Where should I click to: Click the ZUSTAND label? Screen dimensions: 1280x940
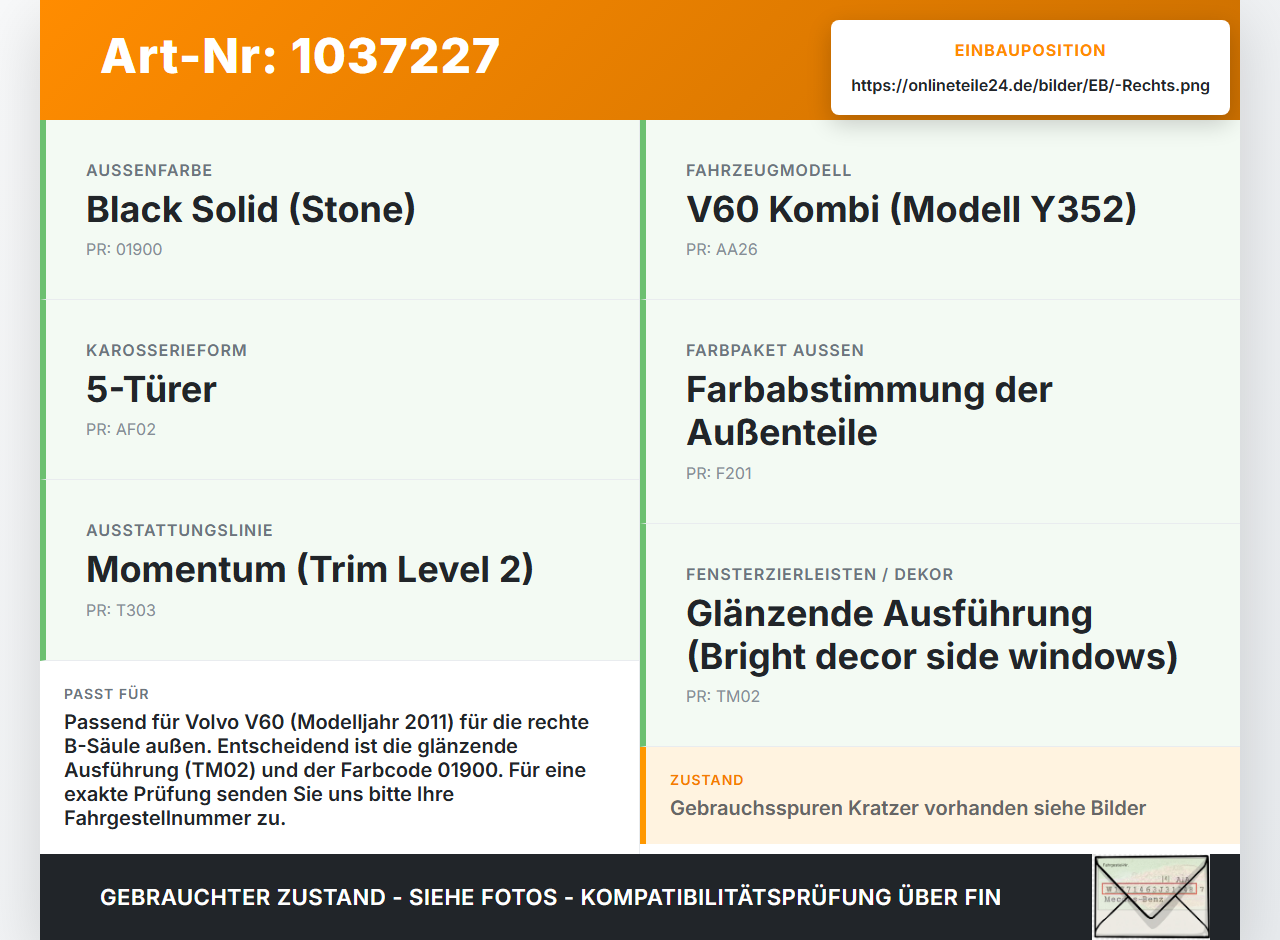(x=707, y=780)
